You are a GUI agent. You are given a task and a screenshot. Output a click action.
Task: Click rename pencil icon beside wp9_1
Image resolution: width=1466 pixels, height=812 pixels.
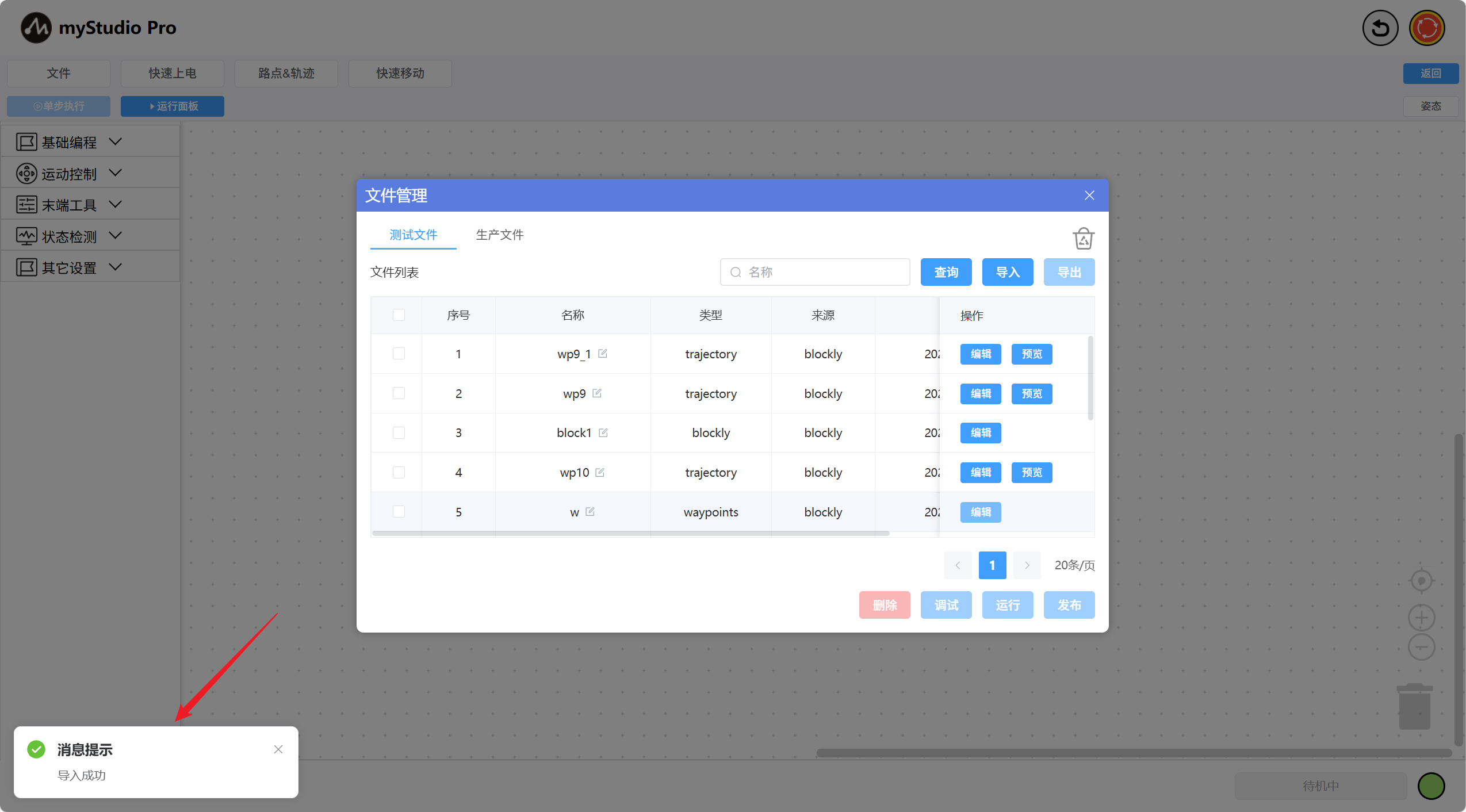tap(603, 354)
